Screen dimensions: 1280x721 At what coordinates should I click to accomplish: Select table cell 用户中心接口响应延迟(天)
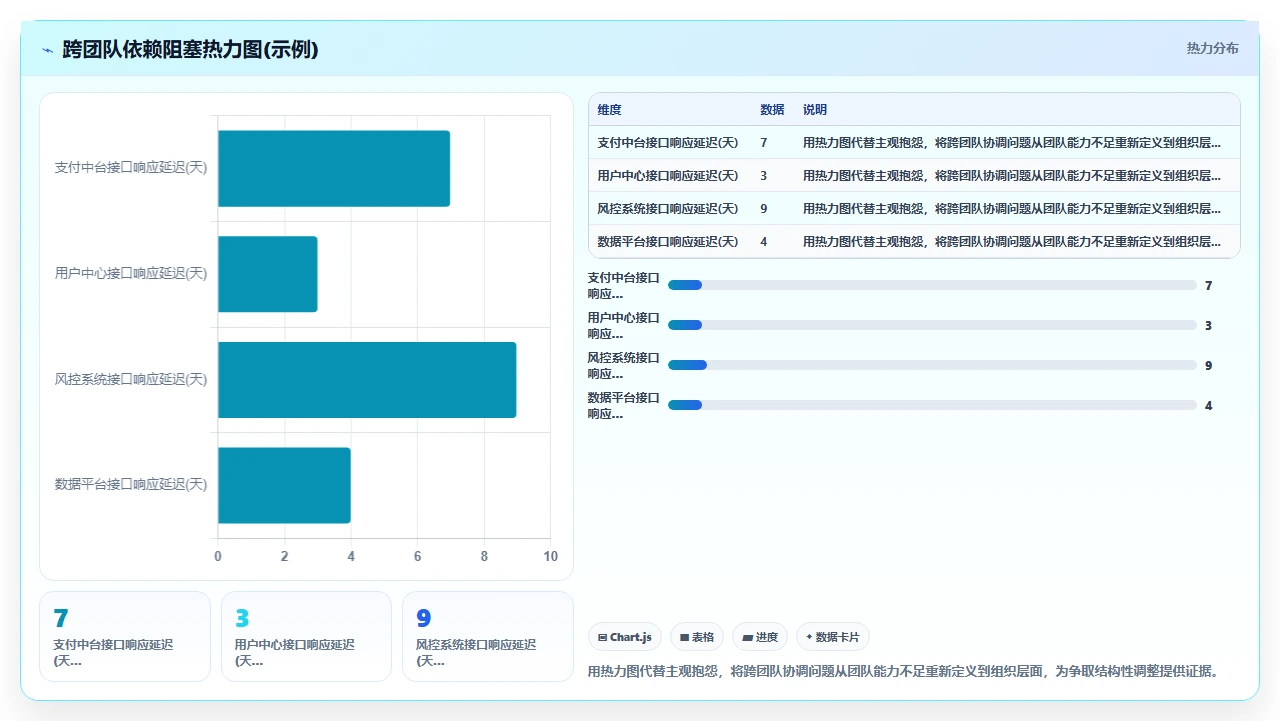668,176
